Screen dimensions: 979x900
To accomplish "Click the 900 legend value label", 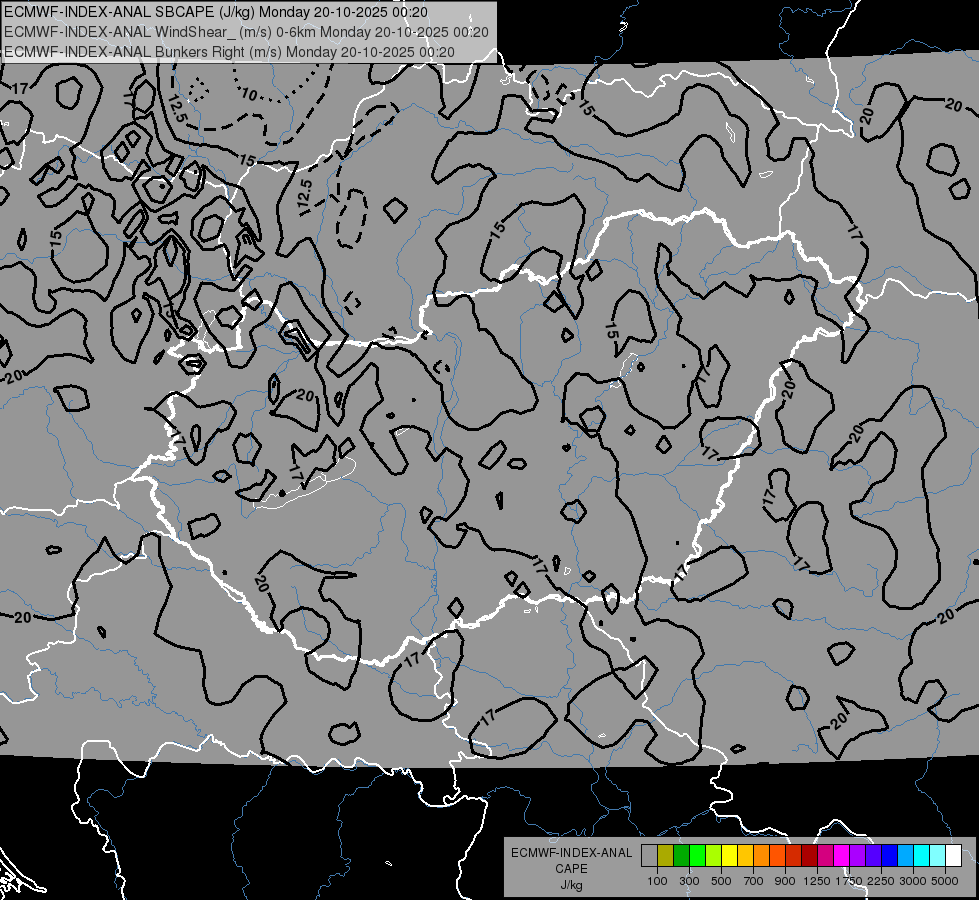I will pyautogui.click(x=785, y=881).
